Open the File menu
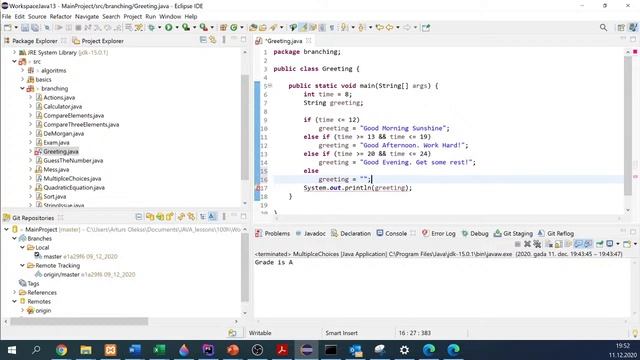The height and width of the screenshot is (360, 640). tap(7, 16)
